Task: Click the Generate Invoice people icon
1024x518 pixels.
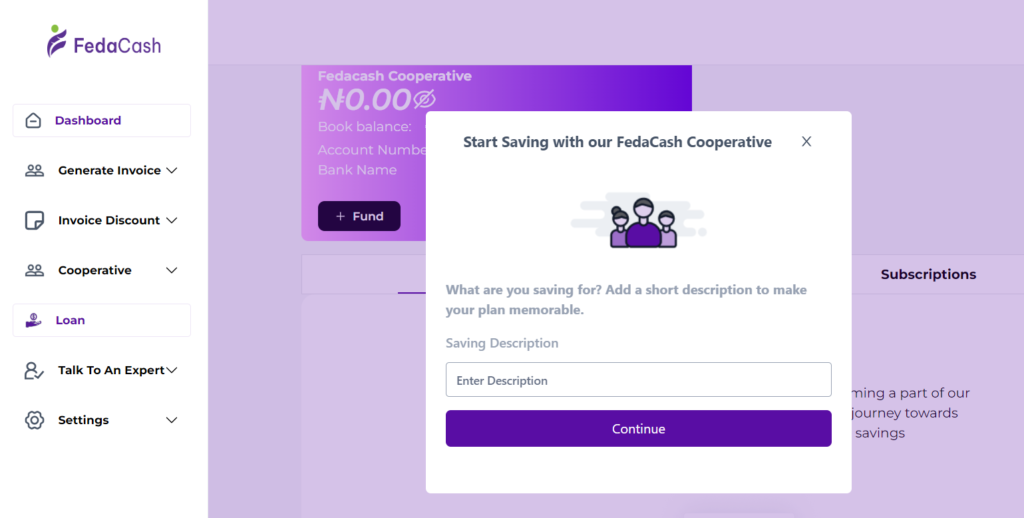Action: click(x=34, y=171)
